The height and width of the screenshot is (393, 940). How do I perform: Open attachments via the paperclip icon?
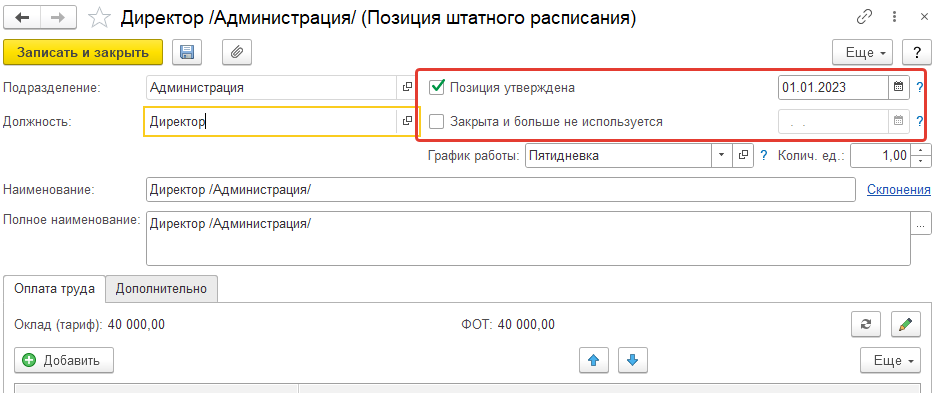(237, 52)
